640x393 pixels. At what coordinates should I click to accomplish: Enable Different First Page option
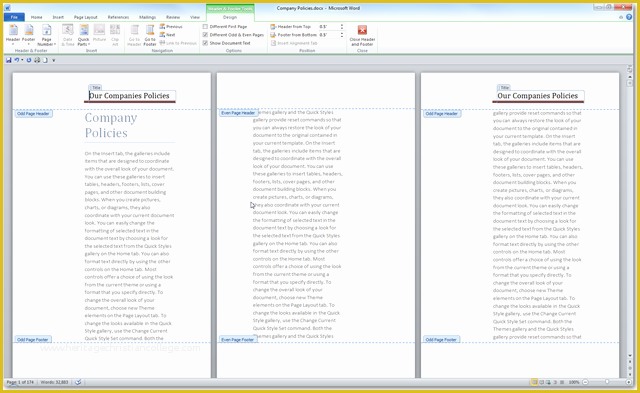(x=224, y=27)
